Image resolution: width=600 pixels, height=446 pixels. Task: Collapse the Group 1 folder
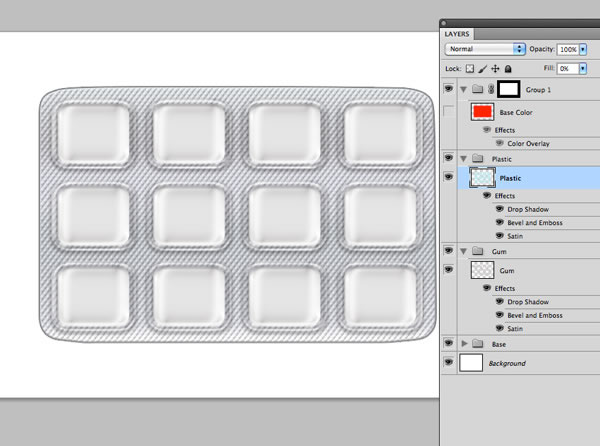click(x=463, y=90)
